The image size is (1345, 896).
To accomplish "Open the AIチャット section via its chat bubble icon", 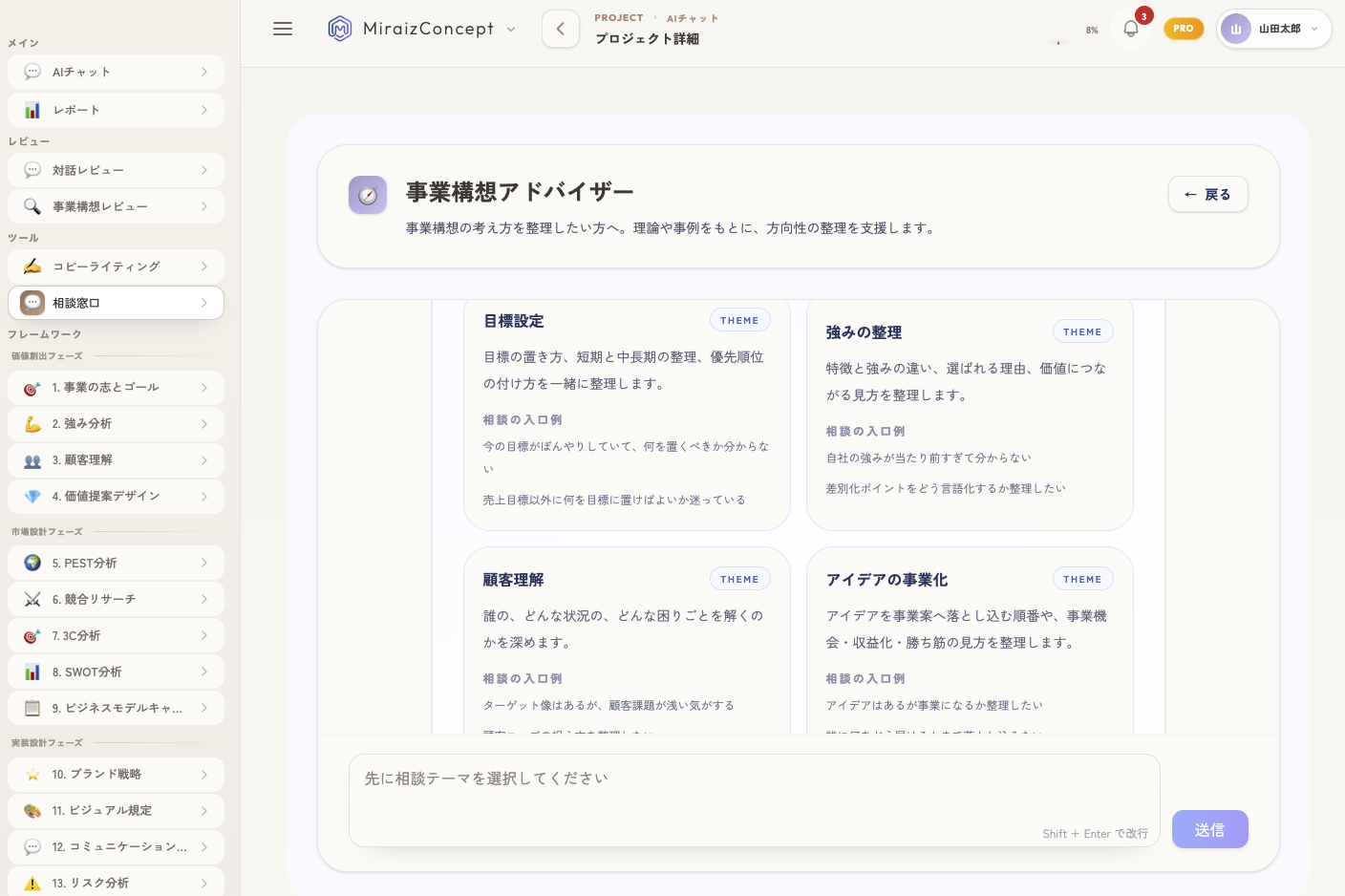I will click(x=32, y=72).
